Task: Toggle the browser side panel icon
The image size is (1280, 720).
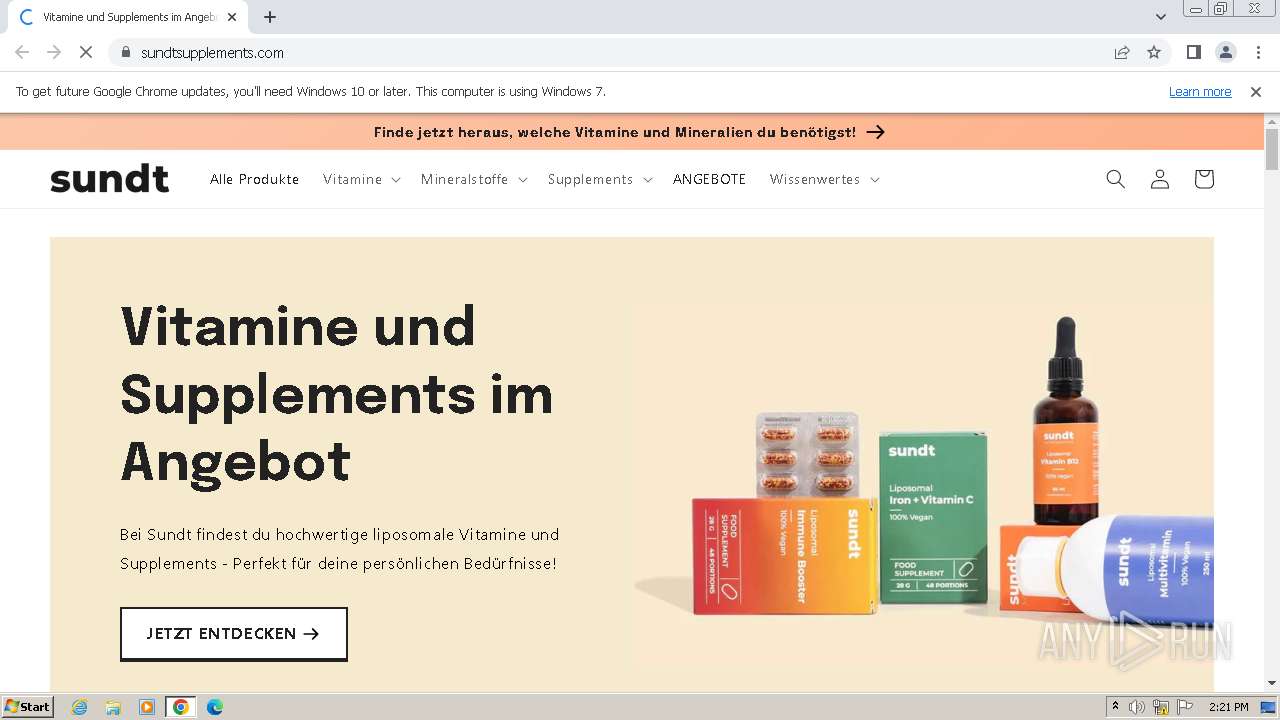Action: [x=1193, y=52]
